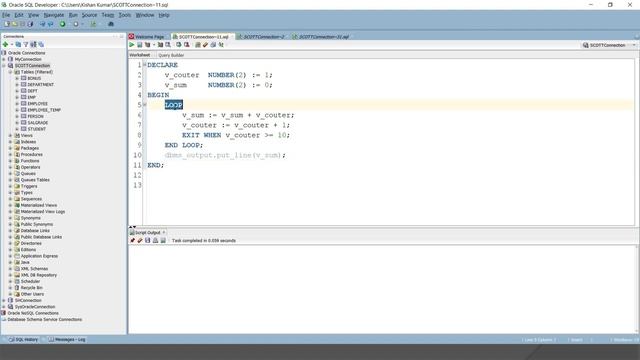This screenshot has height=360, width=640.
Task: Switch to the Welcome Page tab
Action: (147, 37)
